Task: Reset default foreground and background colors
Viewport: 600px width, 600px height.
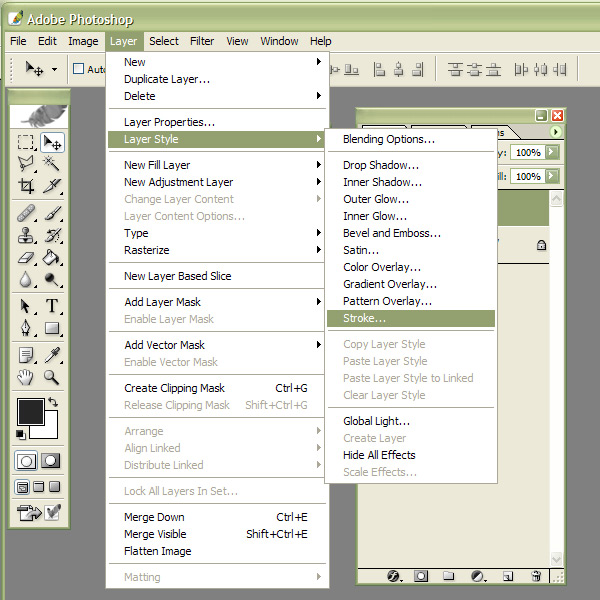Action: tap(21, 435)
